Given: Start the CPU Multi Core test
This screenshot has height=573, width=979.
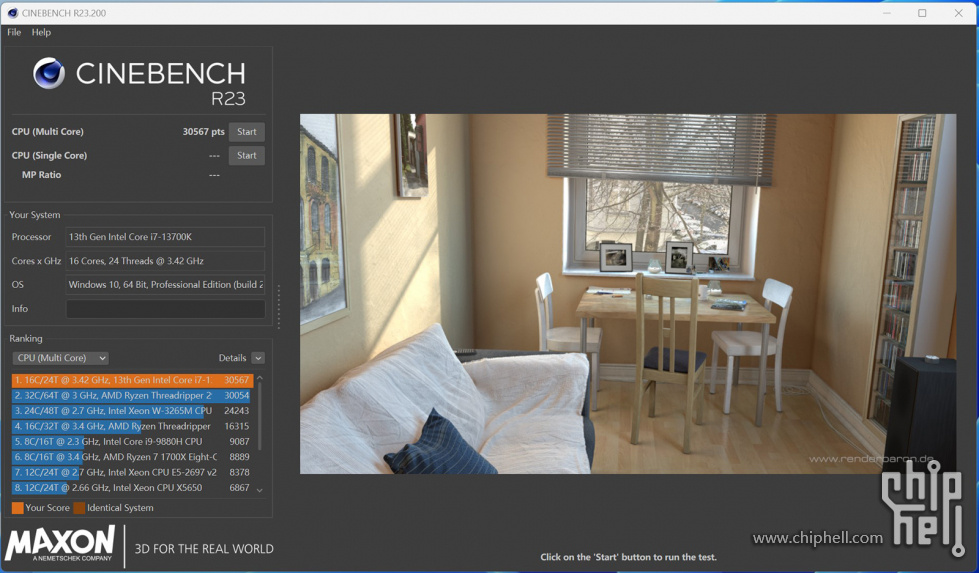Looking at the screenshot, I should (247, 132).
